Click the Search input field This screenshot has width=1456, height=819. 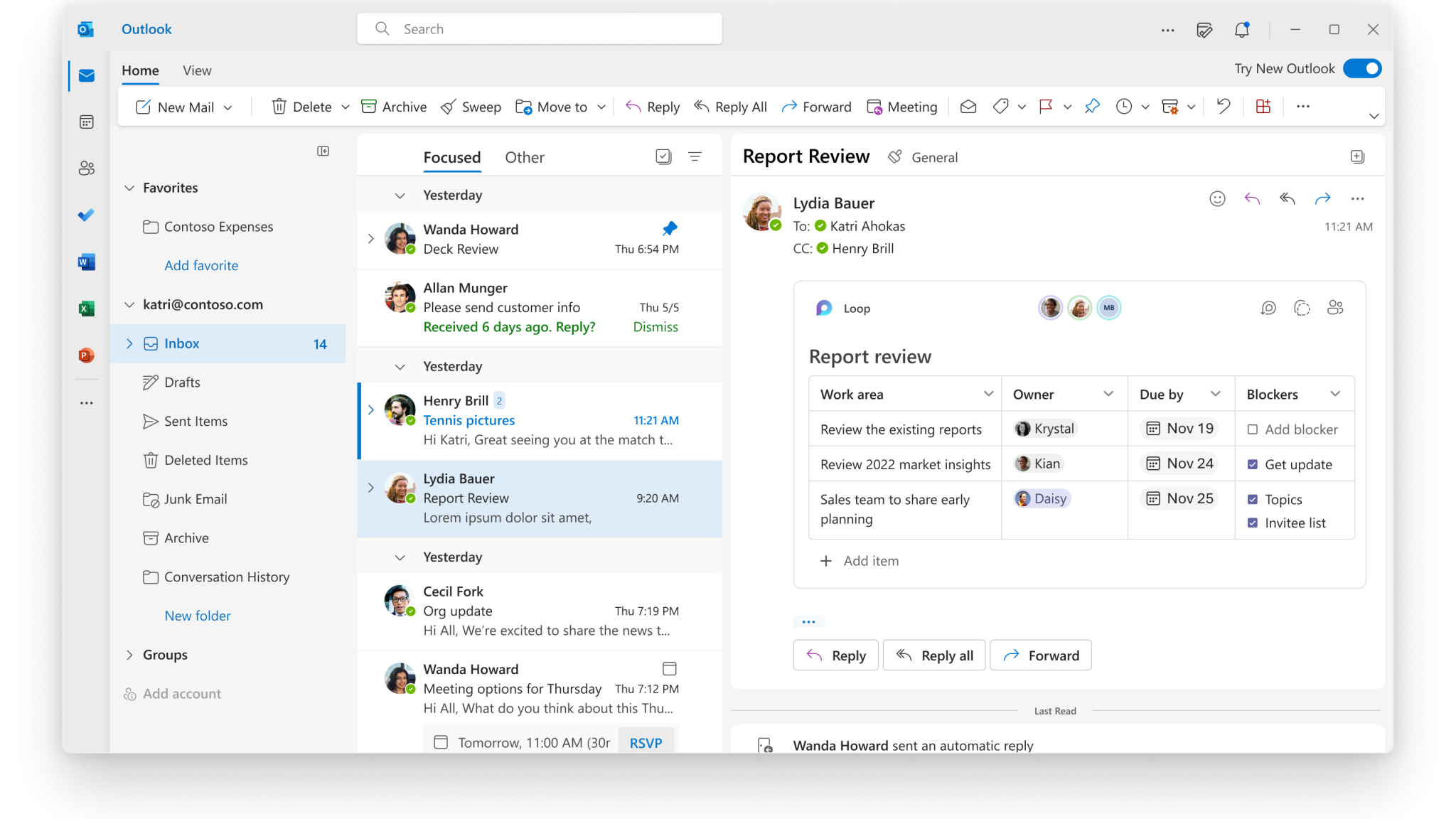click(540, 29)
